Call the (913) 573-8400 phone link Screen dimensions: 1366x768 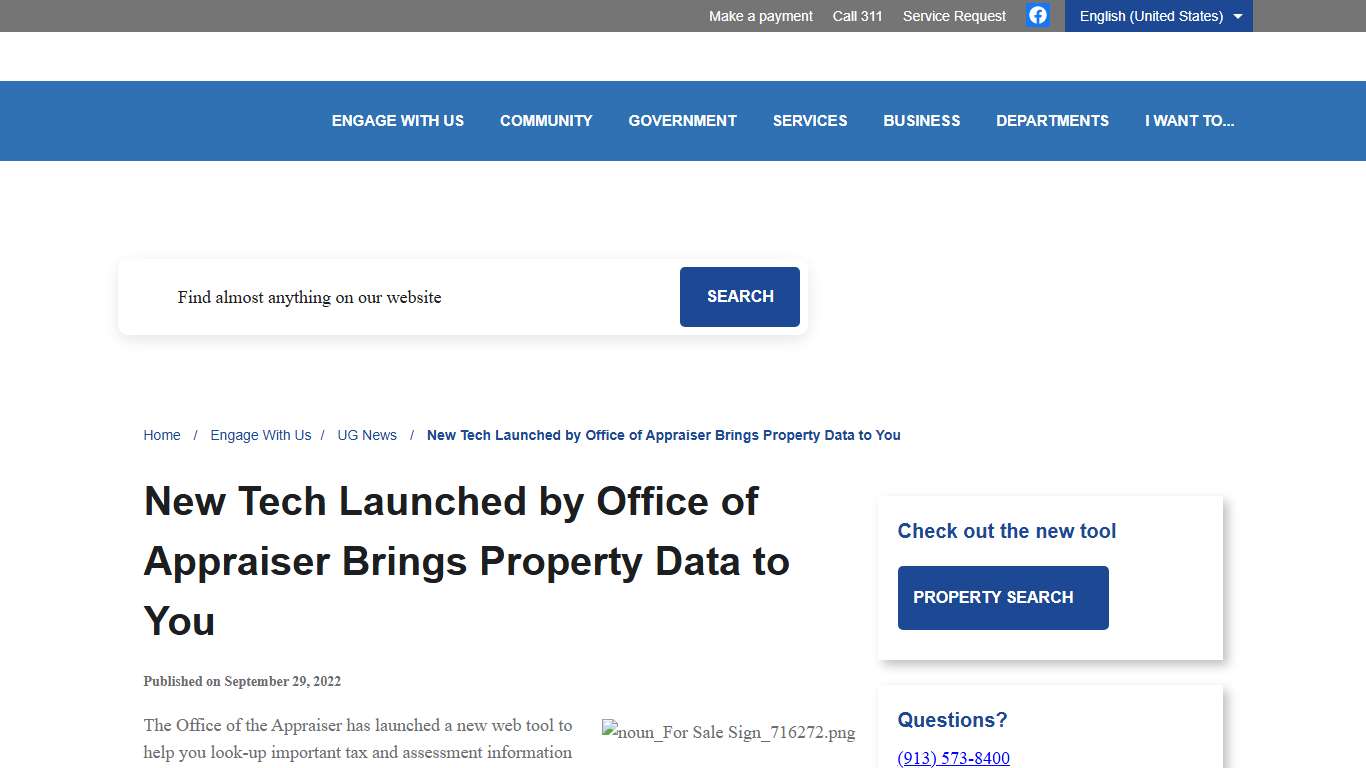(953, 758)
